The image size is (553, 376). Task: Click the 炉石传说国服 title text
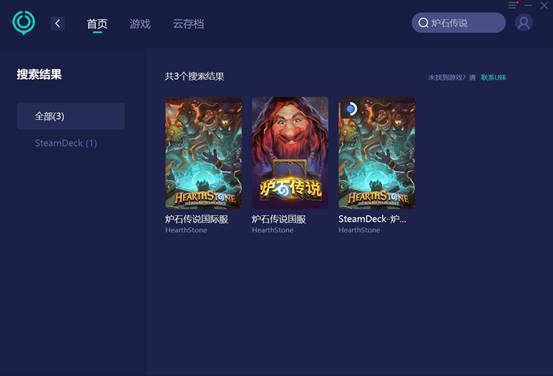click(279, 219)
